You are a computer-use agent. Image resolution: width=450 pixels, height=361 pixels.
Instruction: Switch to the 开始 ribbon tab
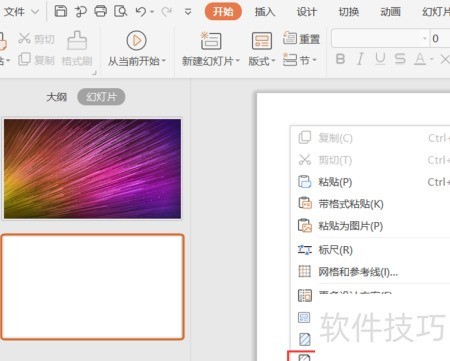[x=223, y=12]
